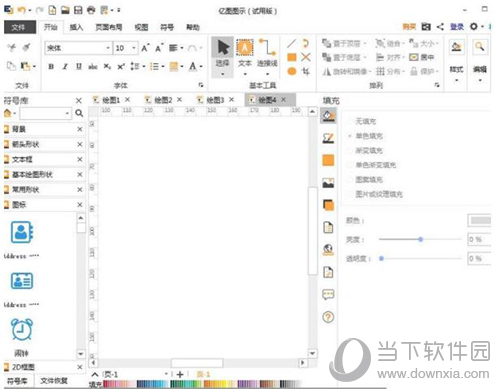Pick the straight line drawing tool
Image resolution: width=500 pixels, height=392 pixels.
tap(292, 43)
